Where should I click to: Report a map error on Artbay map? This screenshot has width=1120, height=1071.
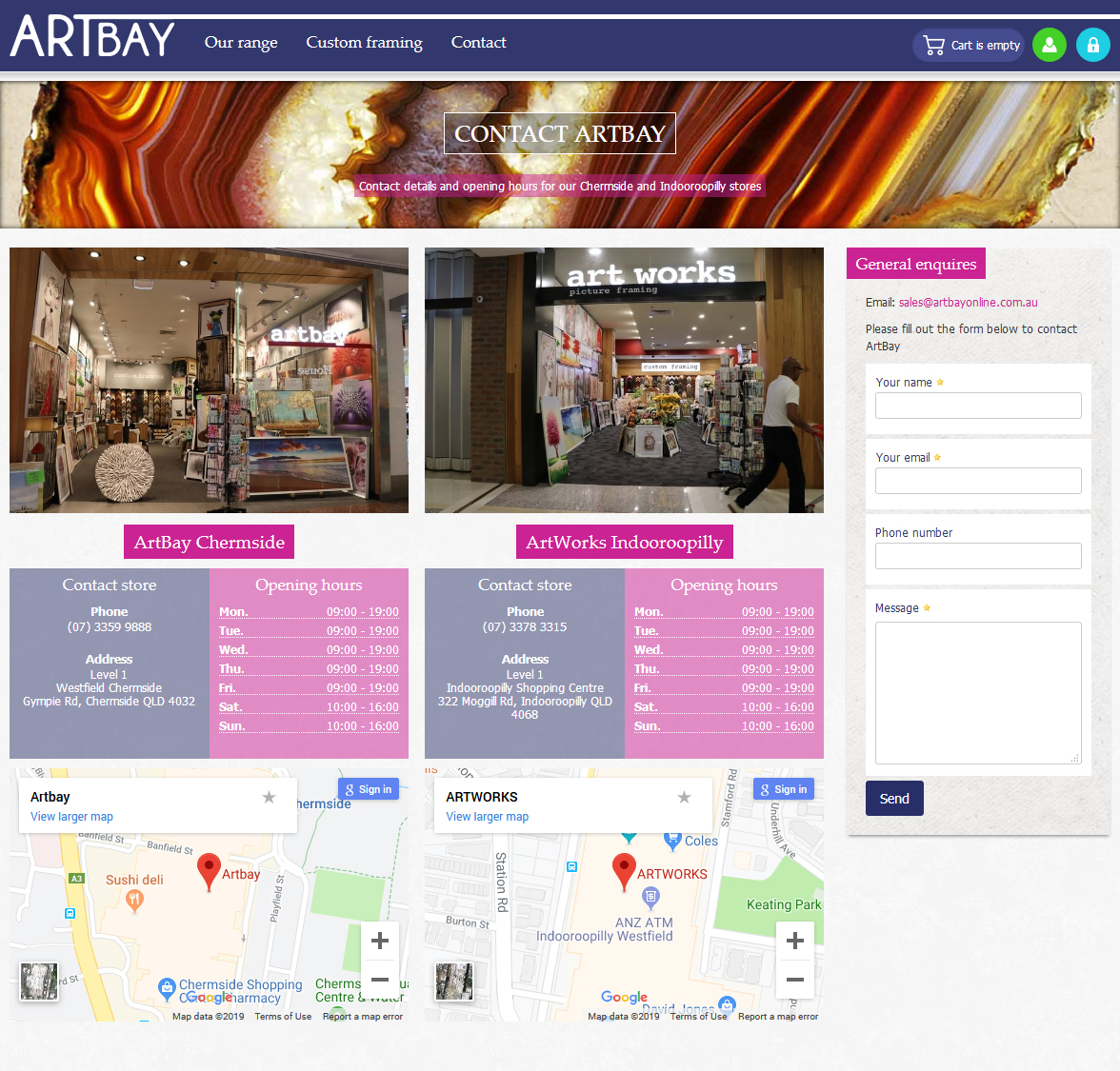click(x=363, y=1016)
